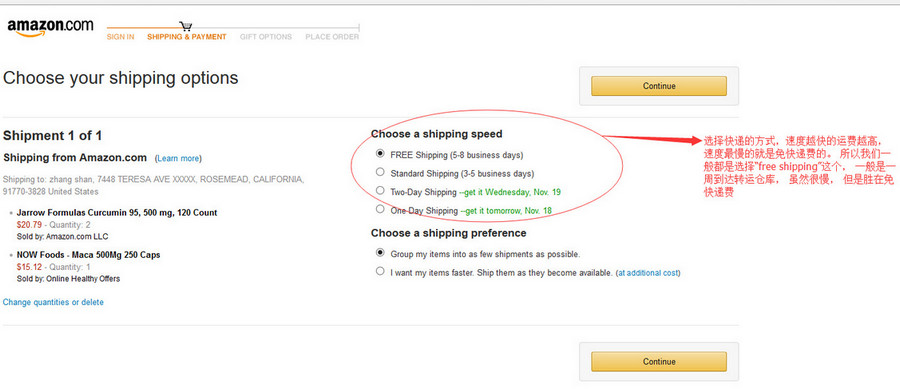
Task: Open the at additional cost link
Action: click(648, 273)
